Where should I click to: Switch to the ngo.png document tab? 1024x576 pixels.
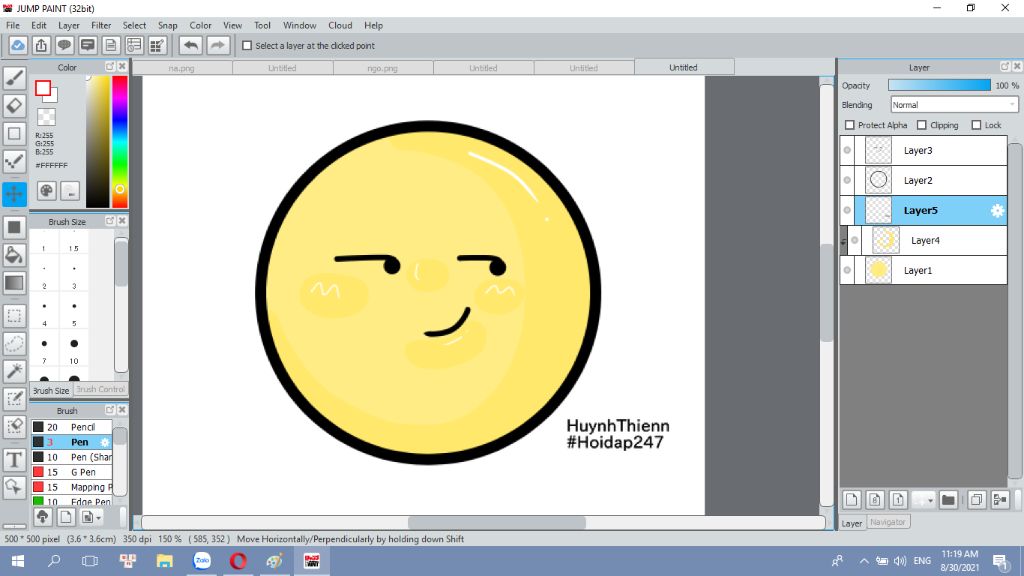383,68
